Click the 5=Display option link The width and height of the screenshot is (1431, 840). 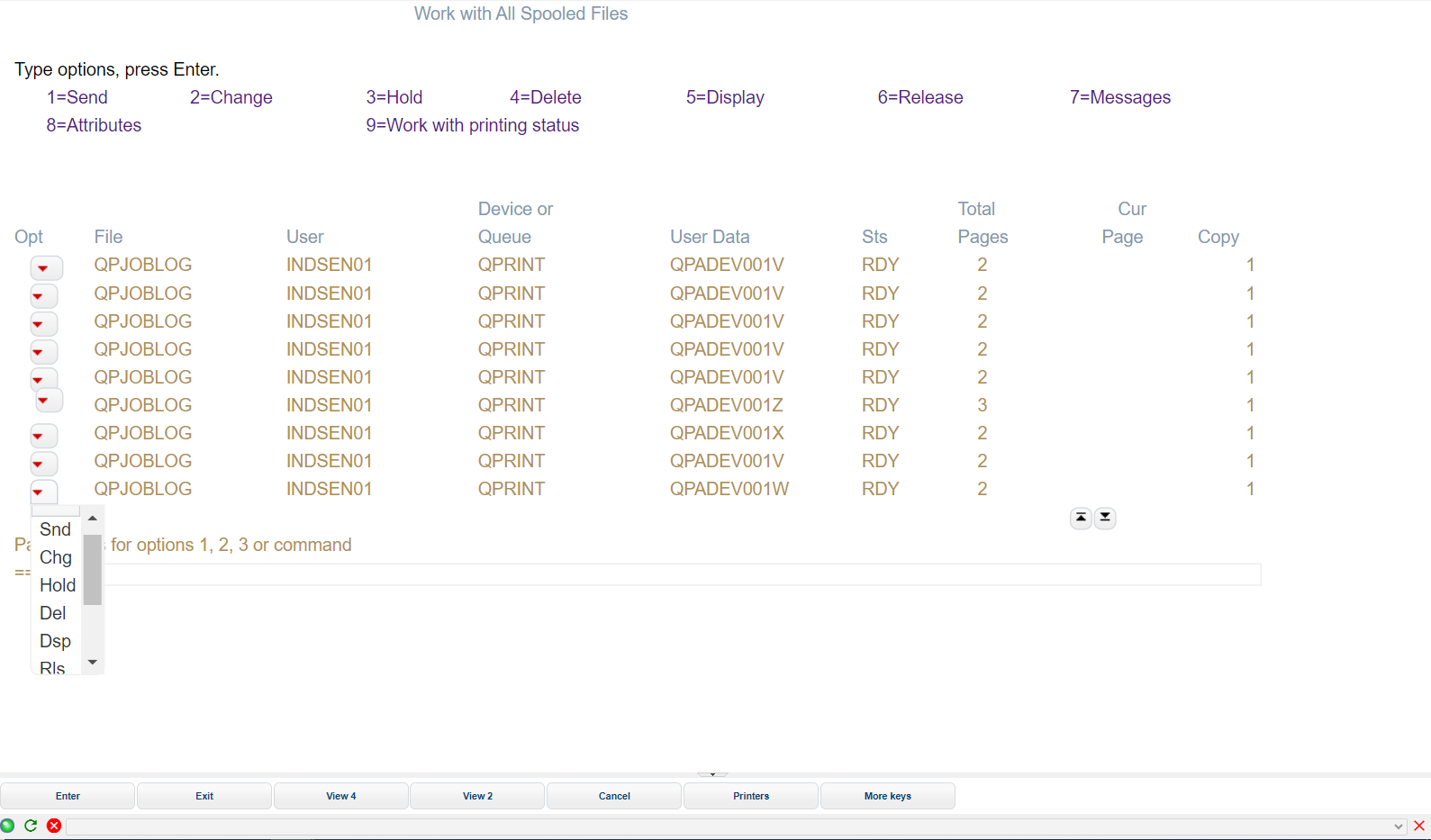pos(725,97)
